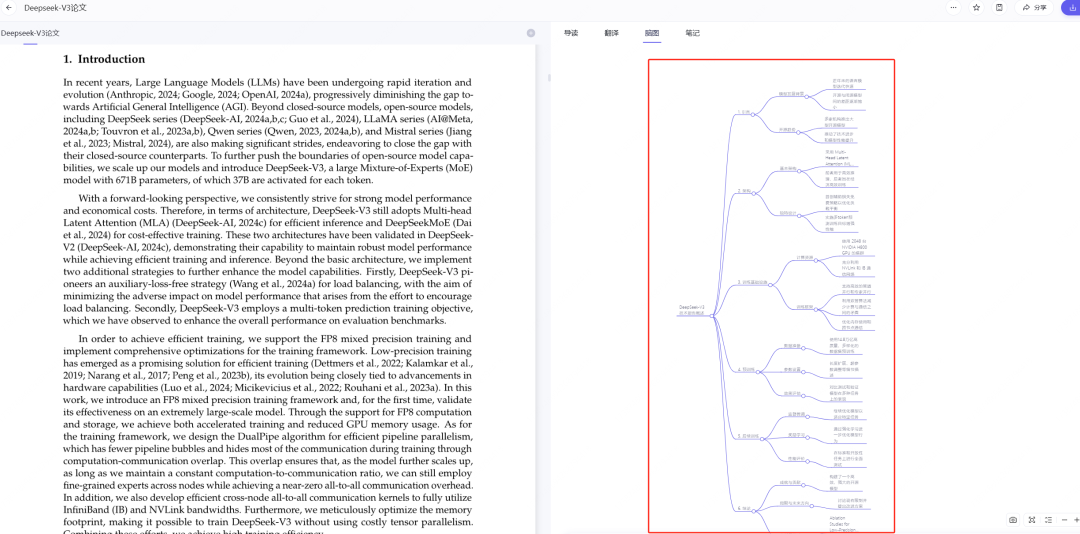The height and width of the screenshot is (534, 1080).
Task: Switch to the 笔记 tab
Action: (692, 33)
